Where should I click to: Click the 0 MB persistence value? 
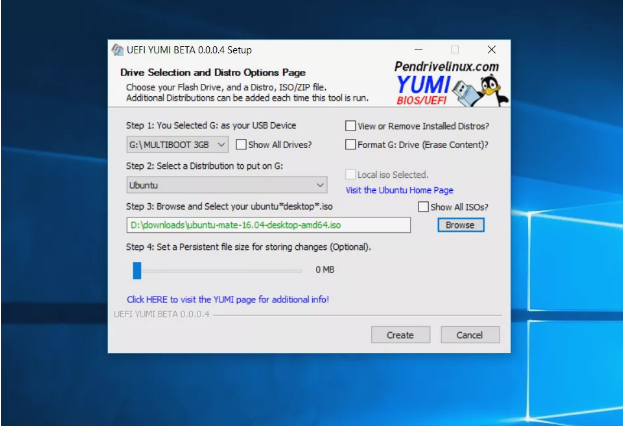click(x=325, y=270)
